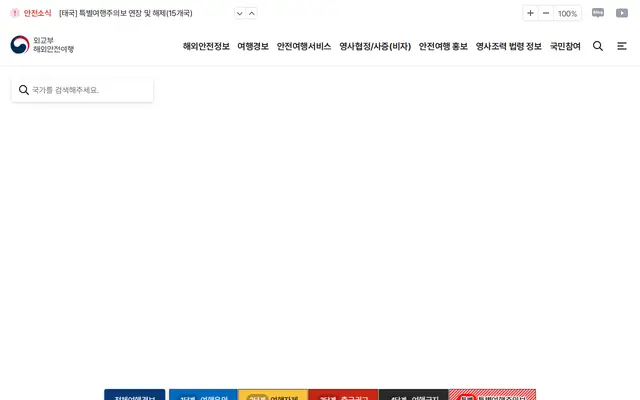Select the 3단계 출국권고 red tab
The width and height of the screenshot is (640, 400).
pyautogui.click(x=343, y=395)
